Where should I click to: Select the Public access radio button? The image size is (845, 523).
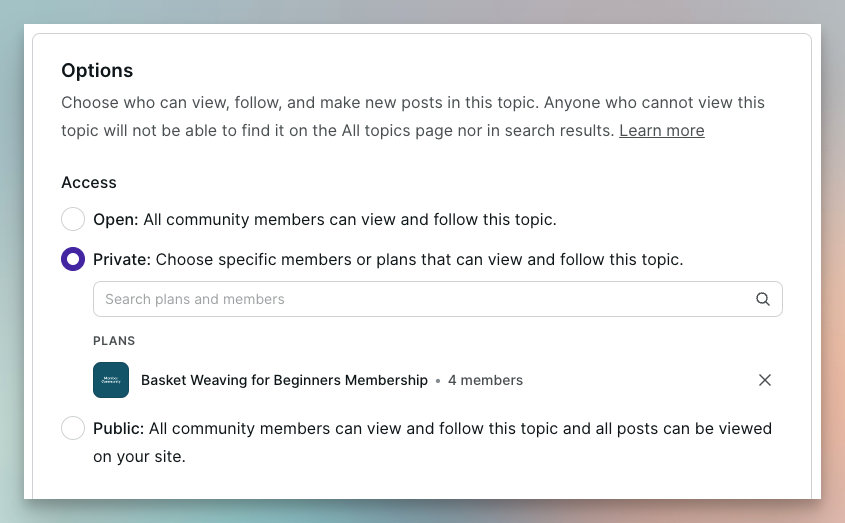tap(73, 428)
